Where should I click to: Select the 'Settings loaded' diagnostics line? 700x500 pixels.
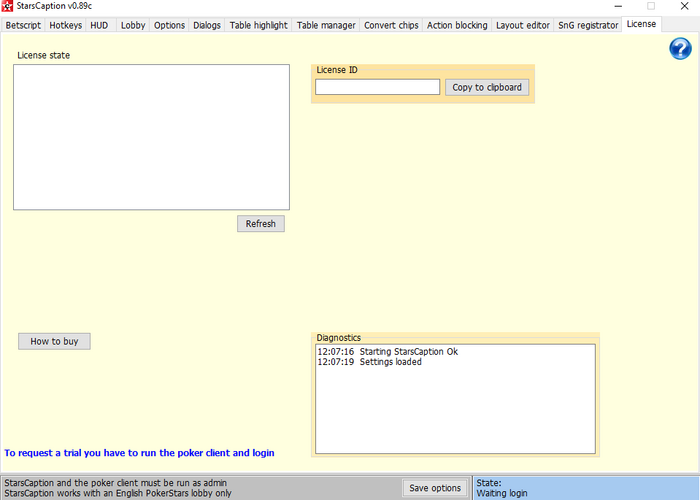[x=370, y=362]
